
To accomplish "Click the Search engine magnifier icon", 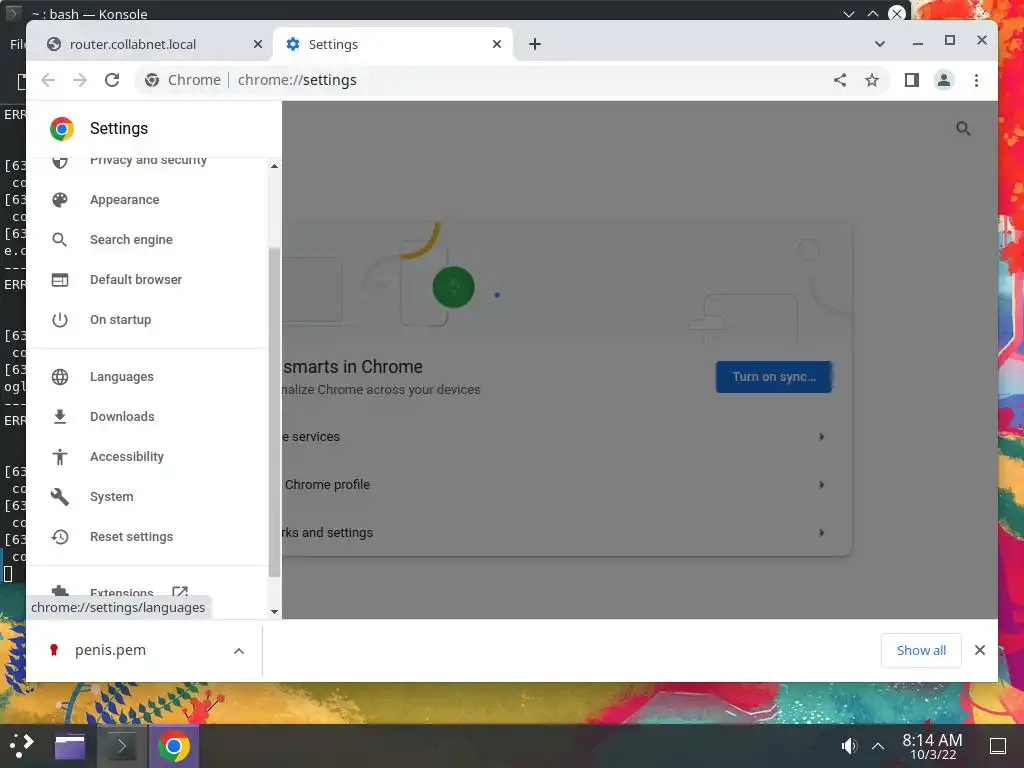I will click(60, 240).
